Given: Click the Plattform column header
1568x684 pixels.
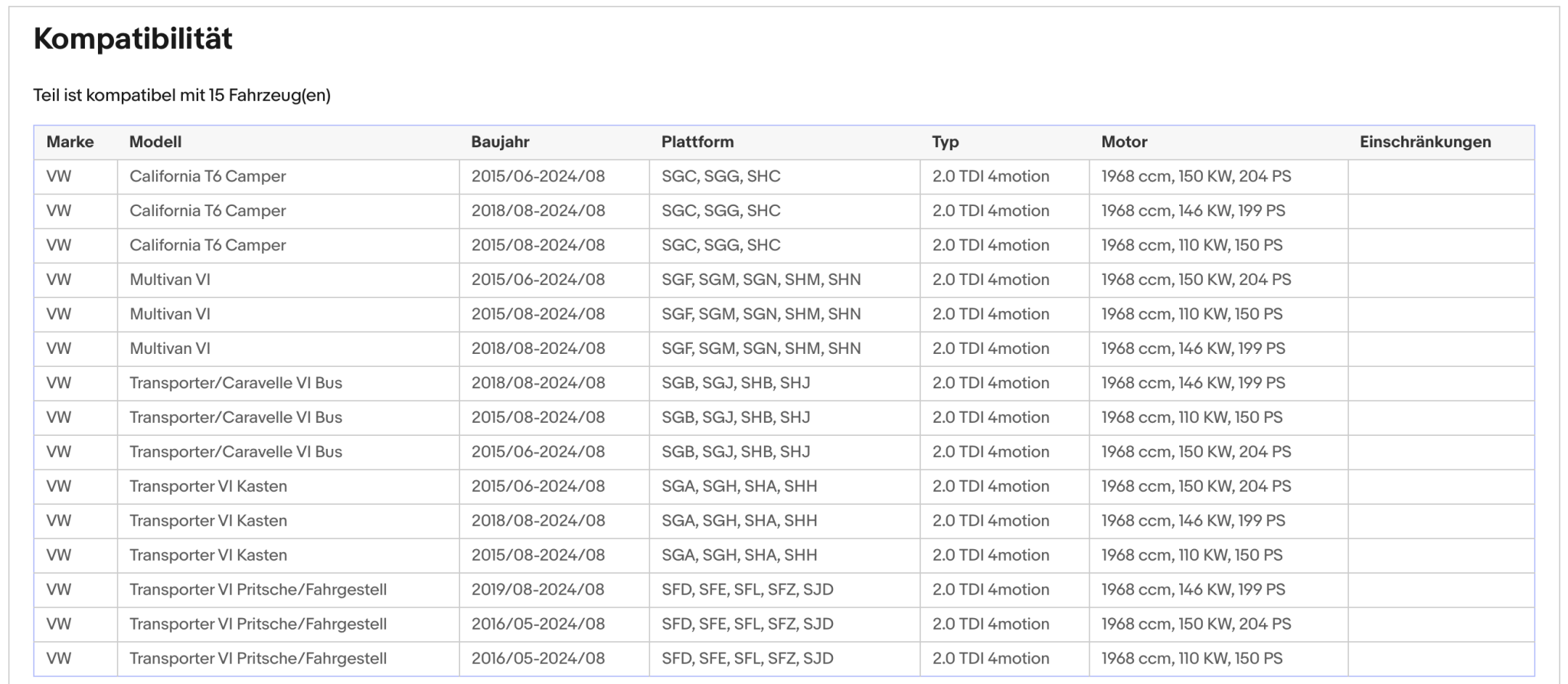Looking at the screenshot, I should click(x=697, y=142).
